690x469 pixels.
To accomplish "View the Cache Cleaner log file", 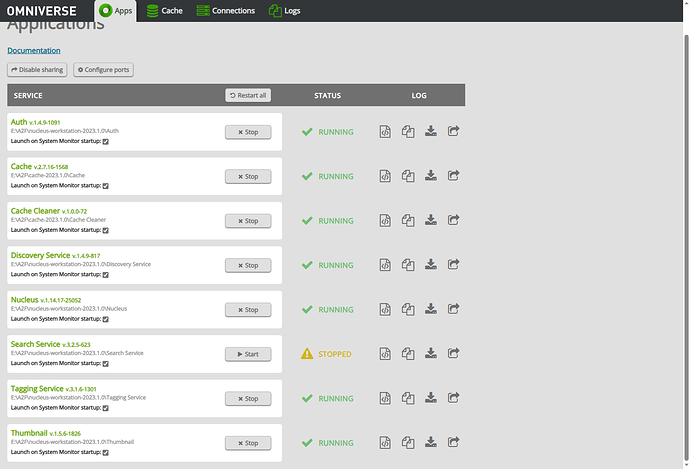I will click(385, 220).
